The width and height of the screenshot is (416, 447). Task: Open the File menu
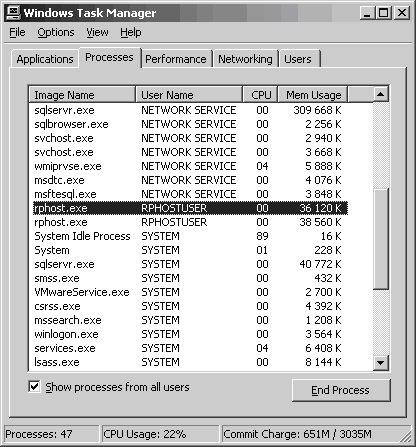click(x=17, y=32)
